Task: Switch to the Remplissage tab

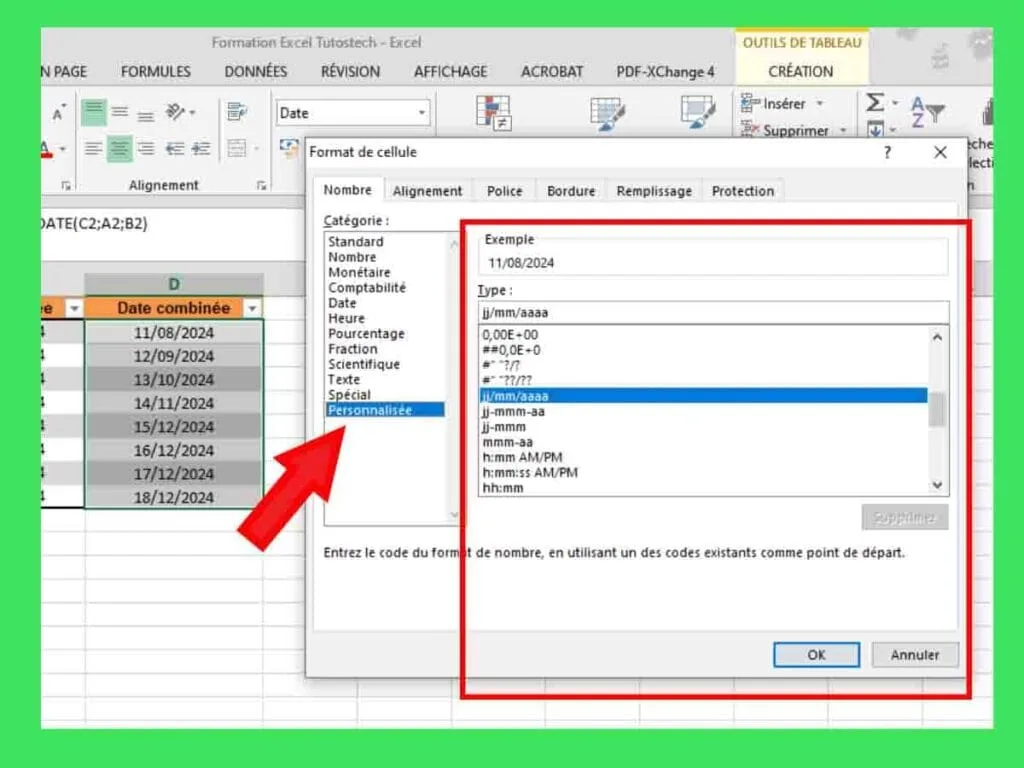Action: click(x=653, y=190)
